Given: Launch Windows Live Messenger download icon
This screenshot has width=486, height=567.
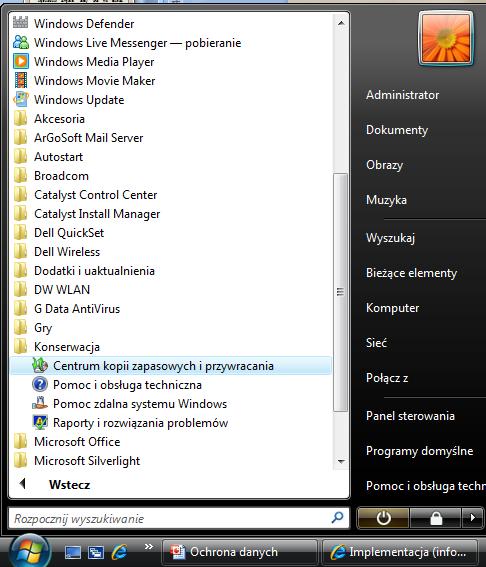Looking at the screenshot, I should (x=21, y=42).
